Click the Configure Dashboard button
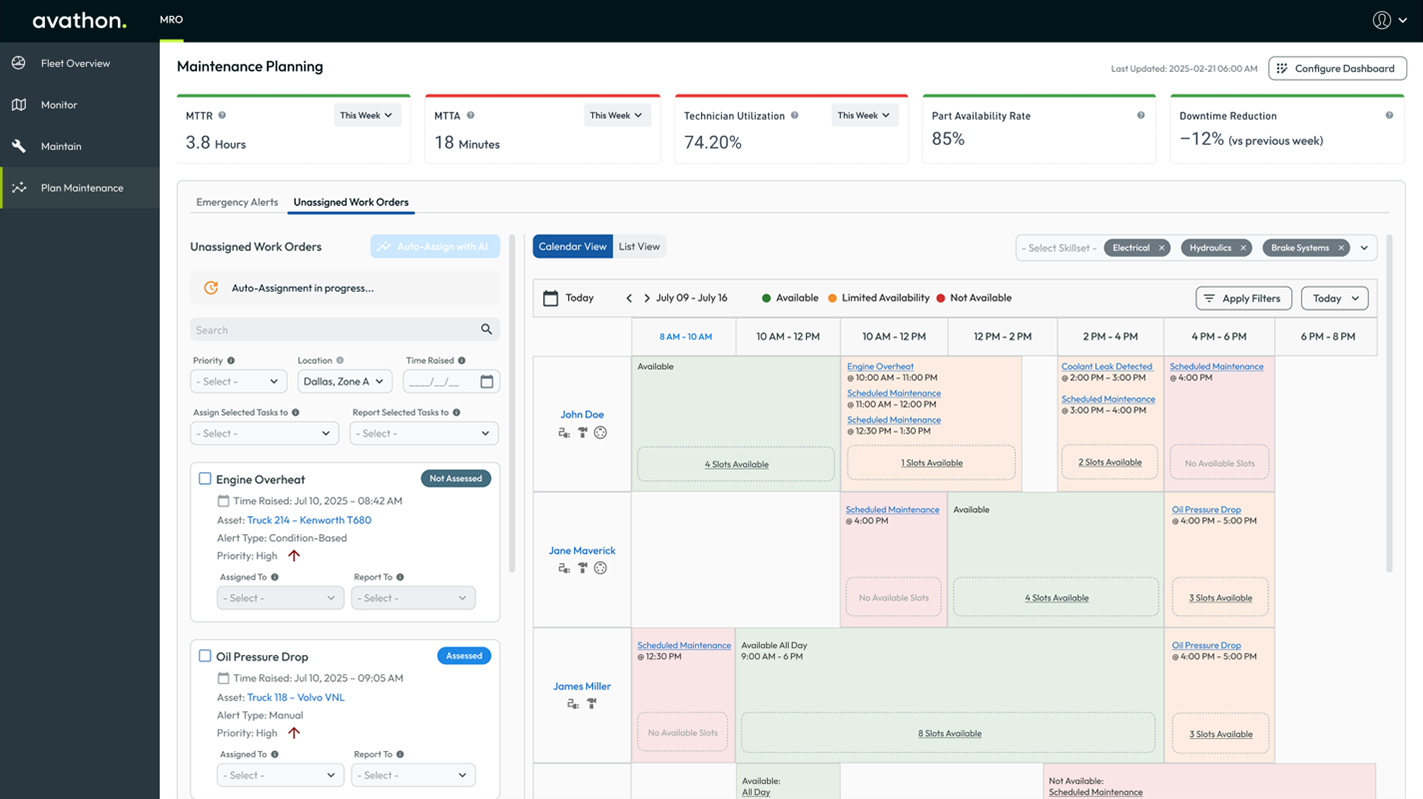 (1337, 68)
